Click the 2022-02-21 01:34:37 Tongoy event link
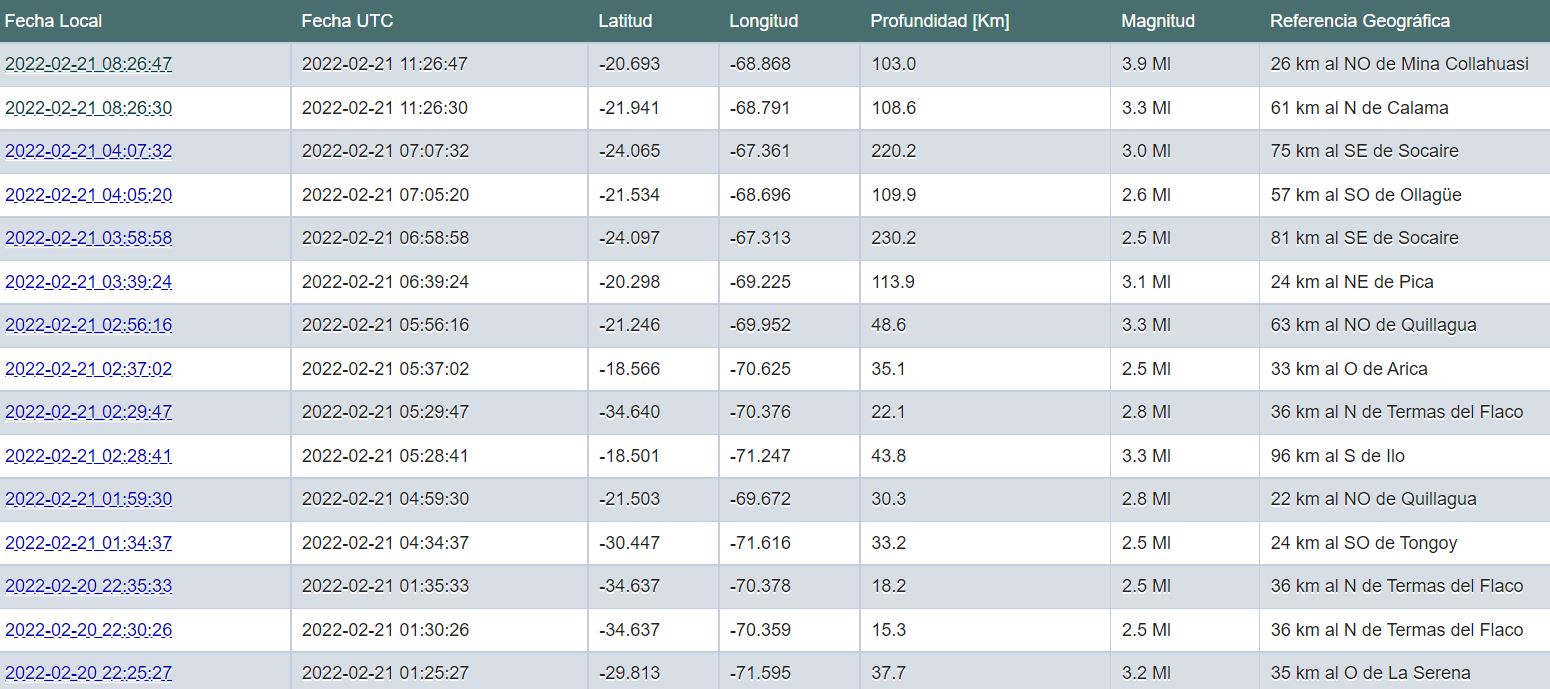 pyautogui.click(x=88, y=543)
